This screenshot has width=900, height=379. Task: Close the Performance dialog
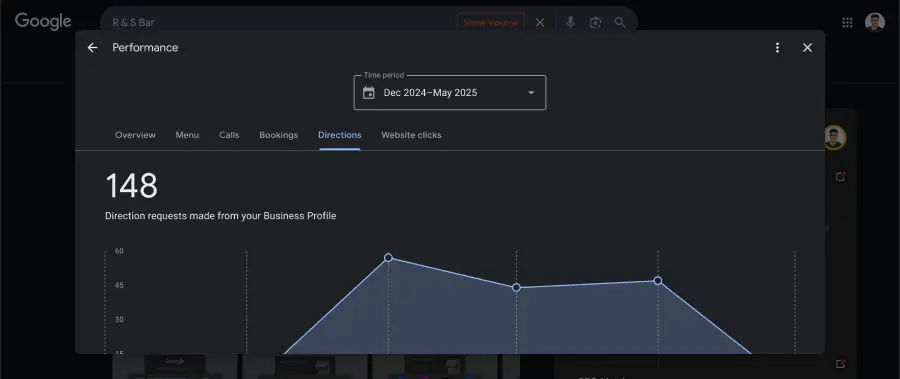tap(807, 48)
